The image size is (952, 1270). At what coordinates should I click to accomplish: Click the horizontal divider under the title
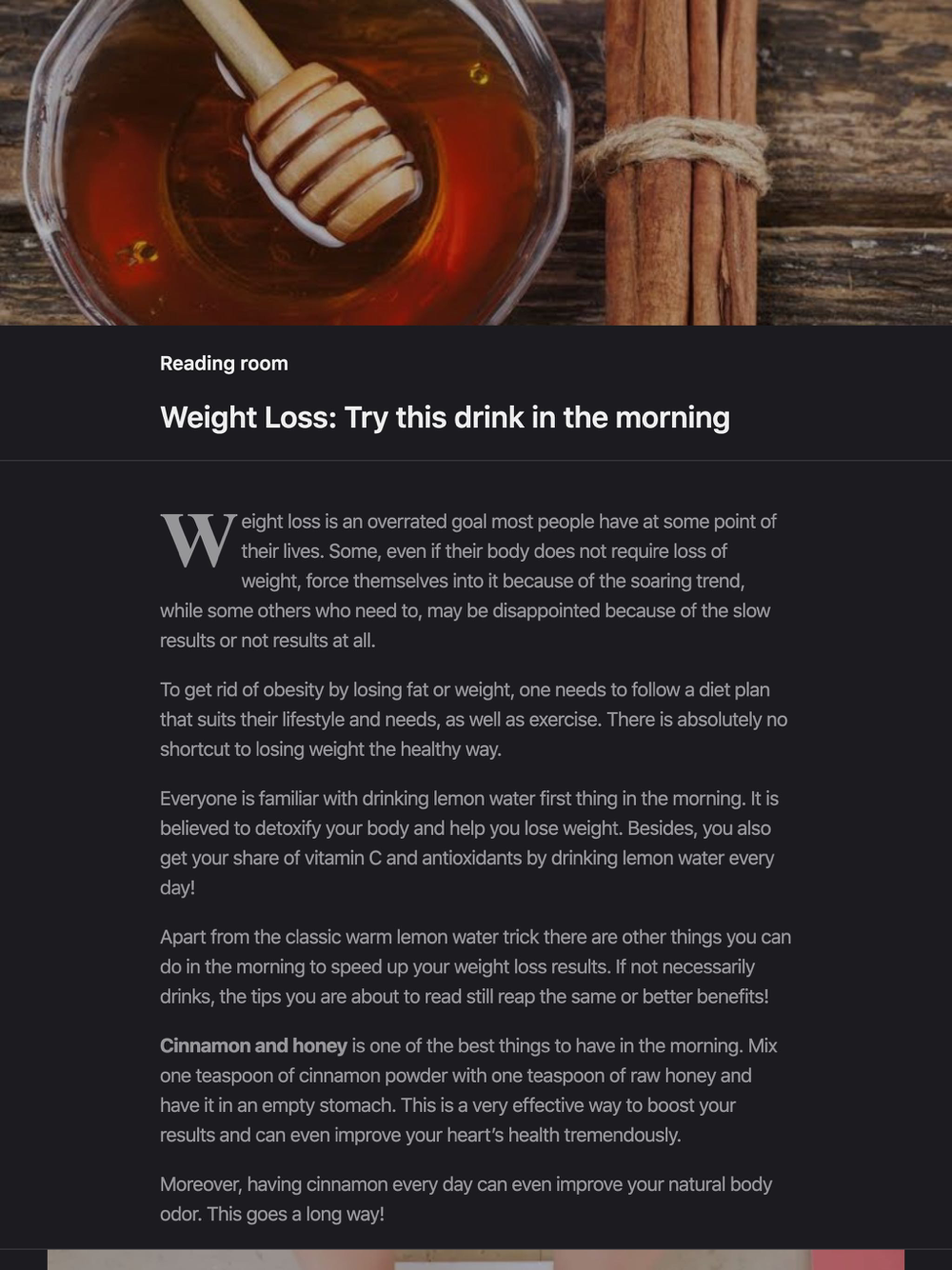tap(476, 461)
